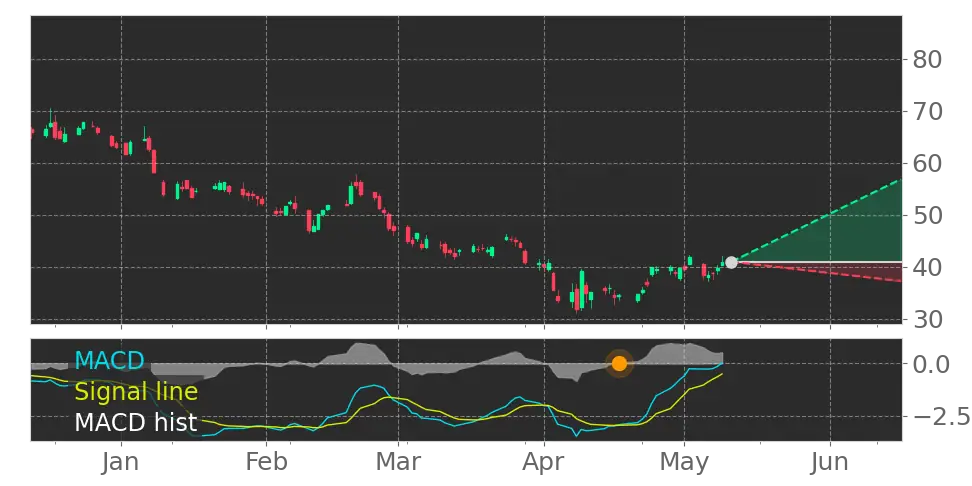Click the 40 price axis label
972x486 pixels.
927,268
